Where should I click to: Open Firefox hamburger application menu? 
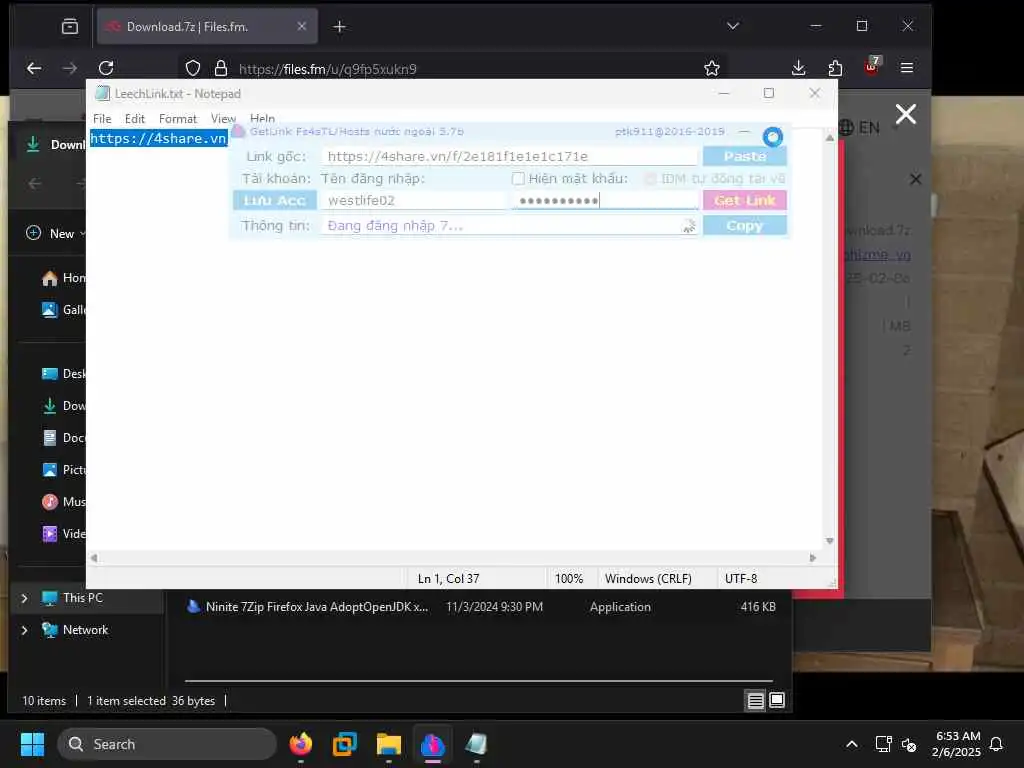[x=906, y=68]
